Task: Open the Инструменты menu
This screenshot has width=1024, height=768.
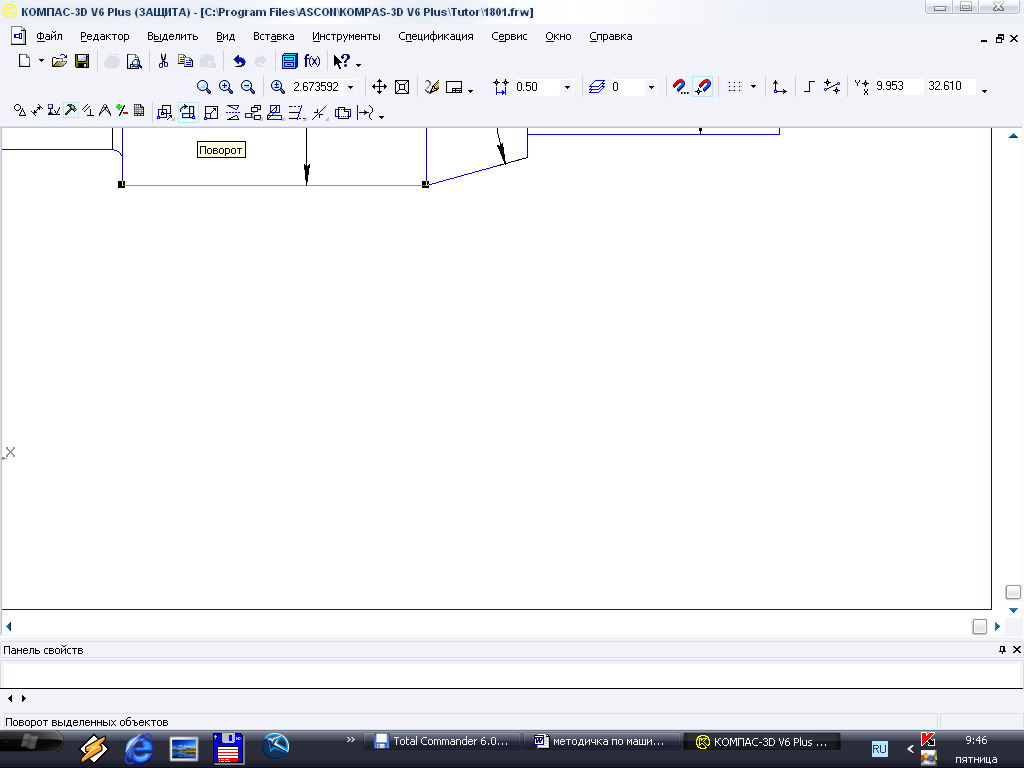Action: coord(346,37)
